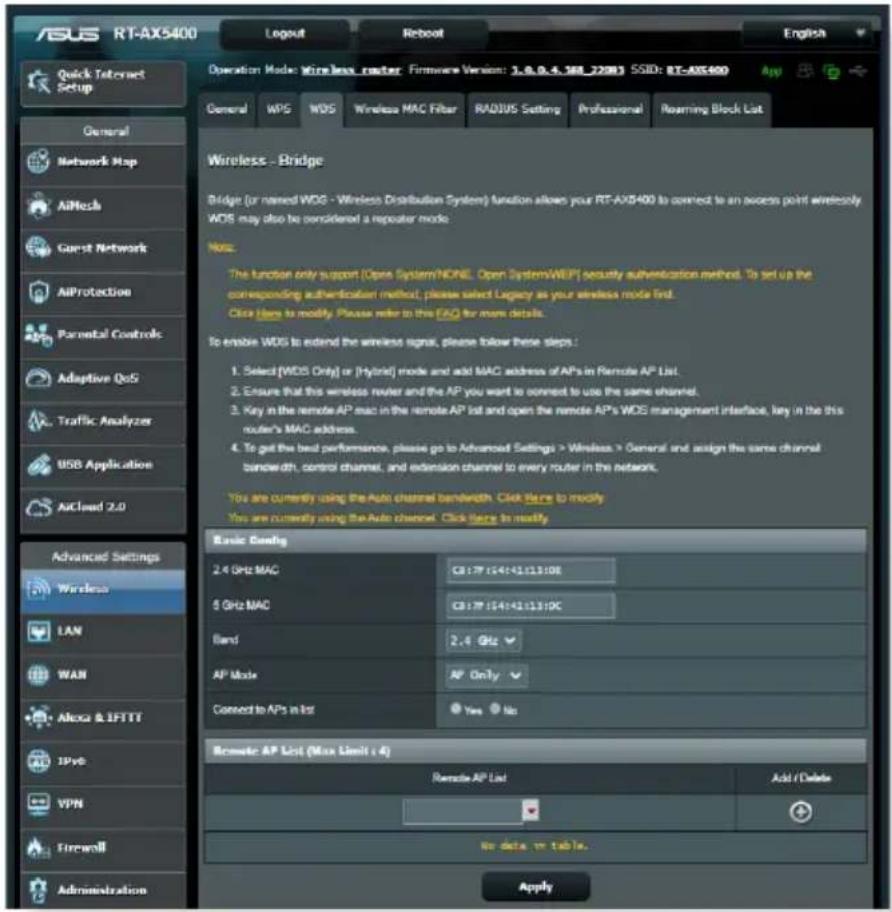Click the Traffic Analyzer label
The height and width of the screenshot is (912, 892).
(104, 421)
